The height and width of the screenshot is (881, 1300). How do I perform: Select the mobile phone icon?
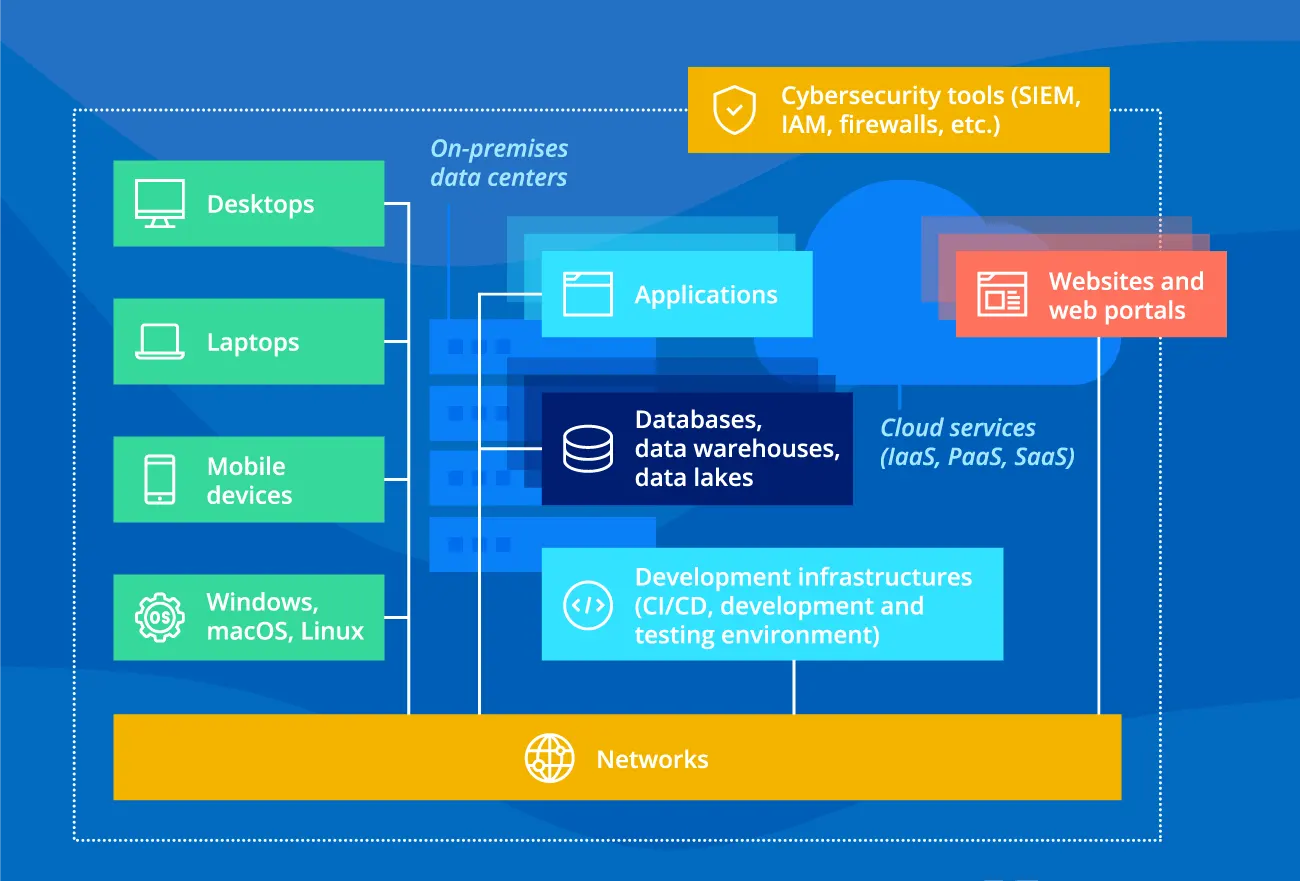click(160, 480)
